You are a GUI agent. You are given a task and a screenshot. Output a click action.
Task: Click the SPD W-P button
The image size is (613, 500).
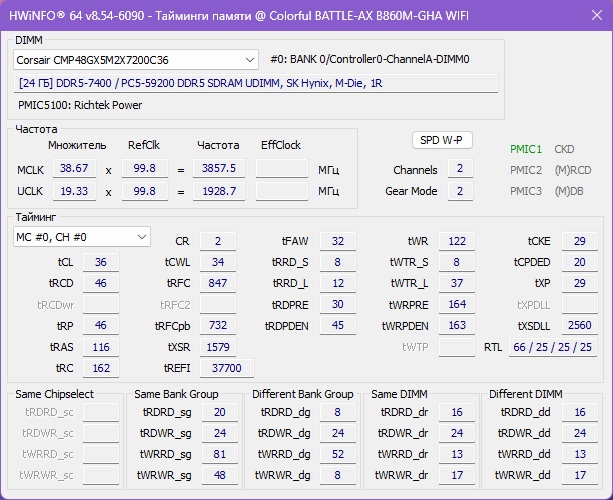click(442, 140)
